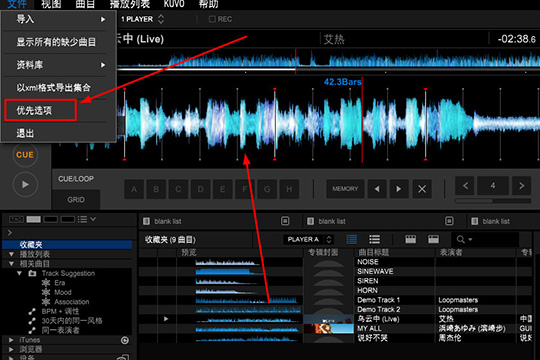Switch to the blue detailed track list view icon
Screen dimensions: 540x360
(352, 239)
